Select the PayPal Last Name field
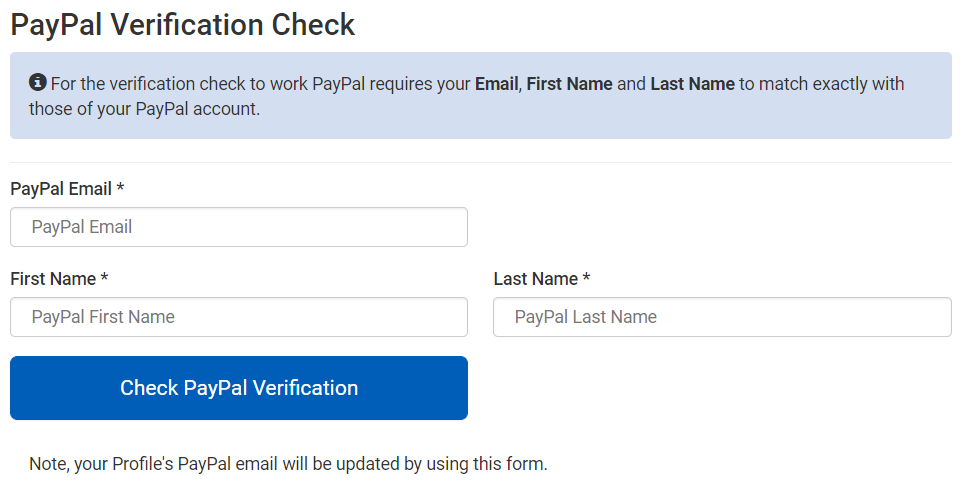Viewport: 964px width, 490px height. pos(722,317)
